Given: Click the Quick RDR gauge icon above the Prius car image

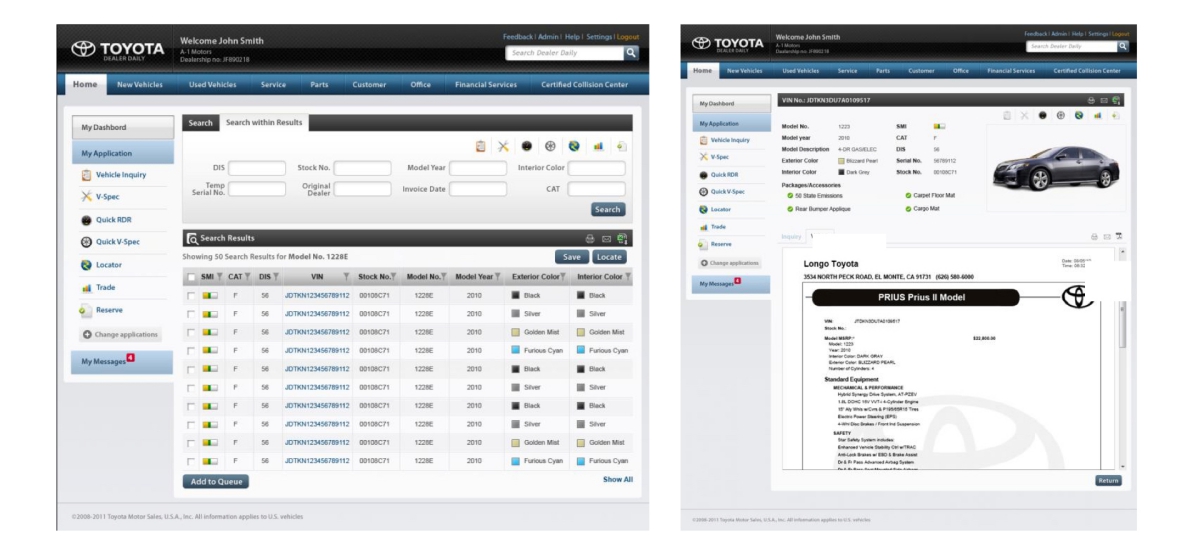Looking at the screenshot, I should point(1042,115).
